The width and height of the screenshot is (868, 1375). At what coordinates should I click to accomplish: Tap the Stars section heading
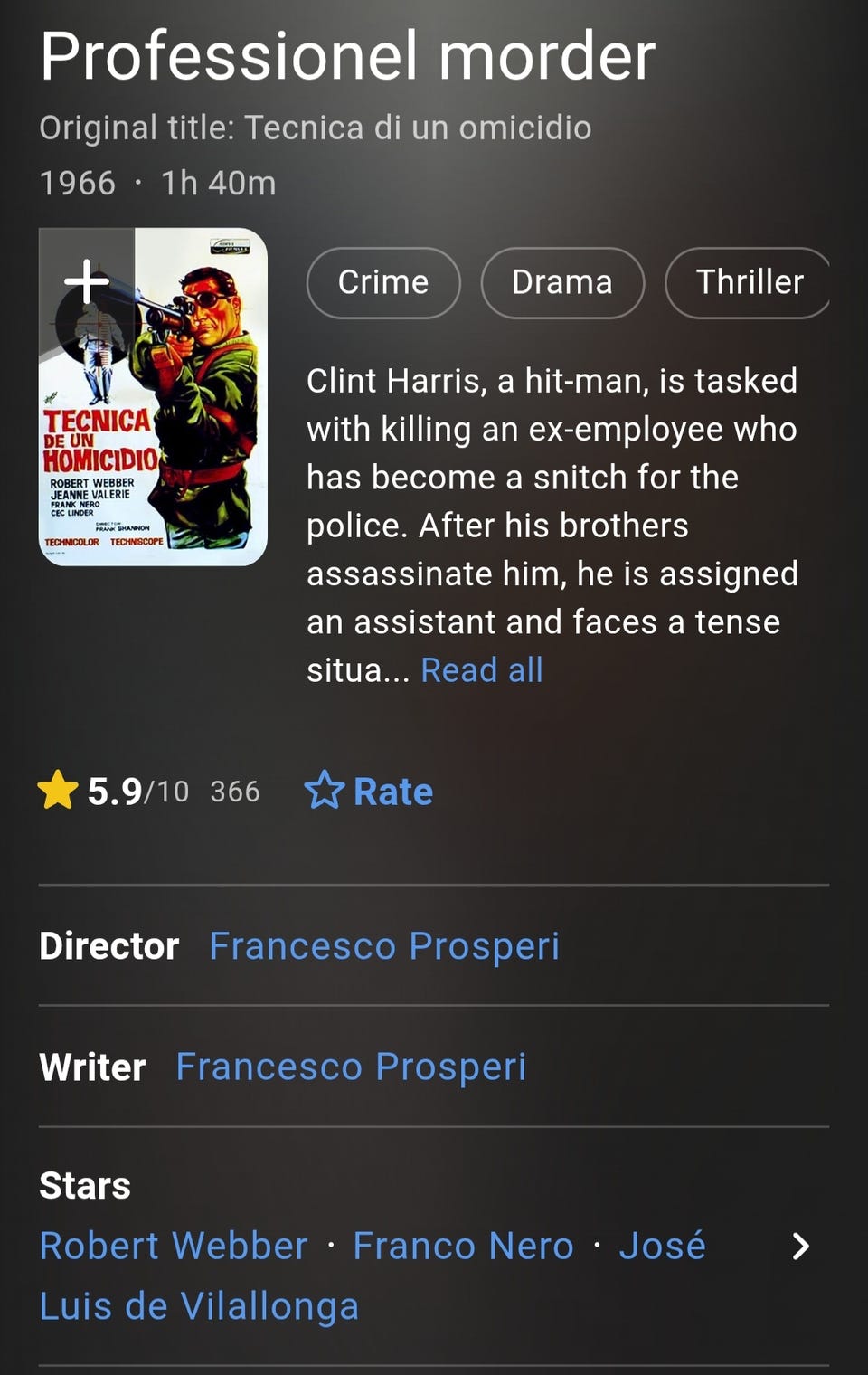[x=85, y=1185]
